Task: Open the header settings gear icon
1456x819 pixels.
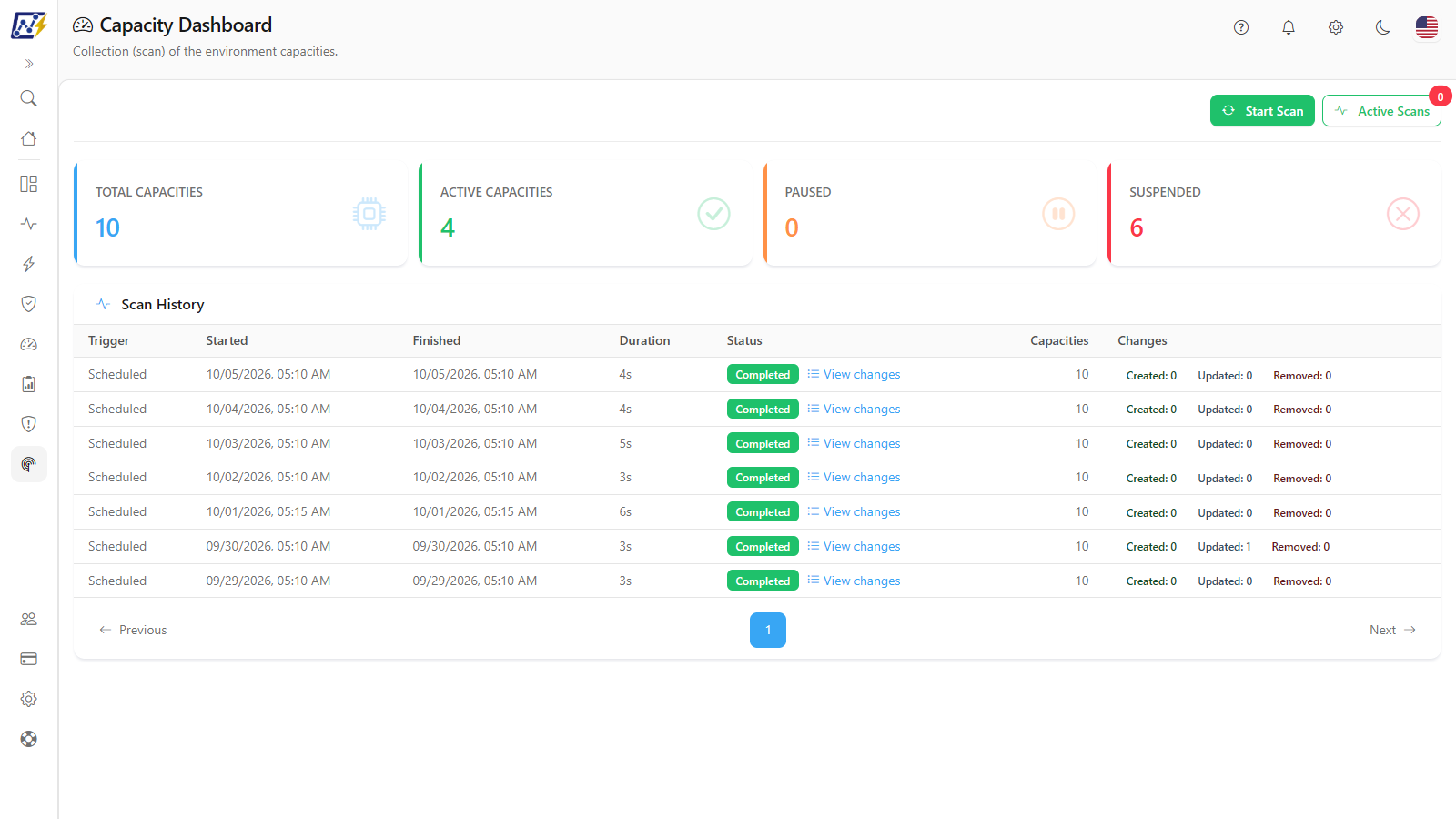Action: pyautogui.click(x=1336, y=27)
